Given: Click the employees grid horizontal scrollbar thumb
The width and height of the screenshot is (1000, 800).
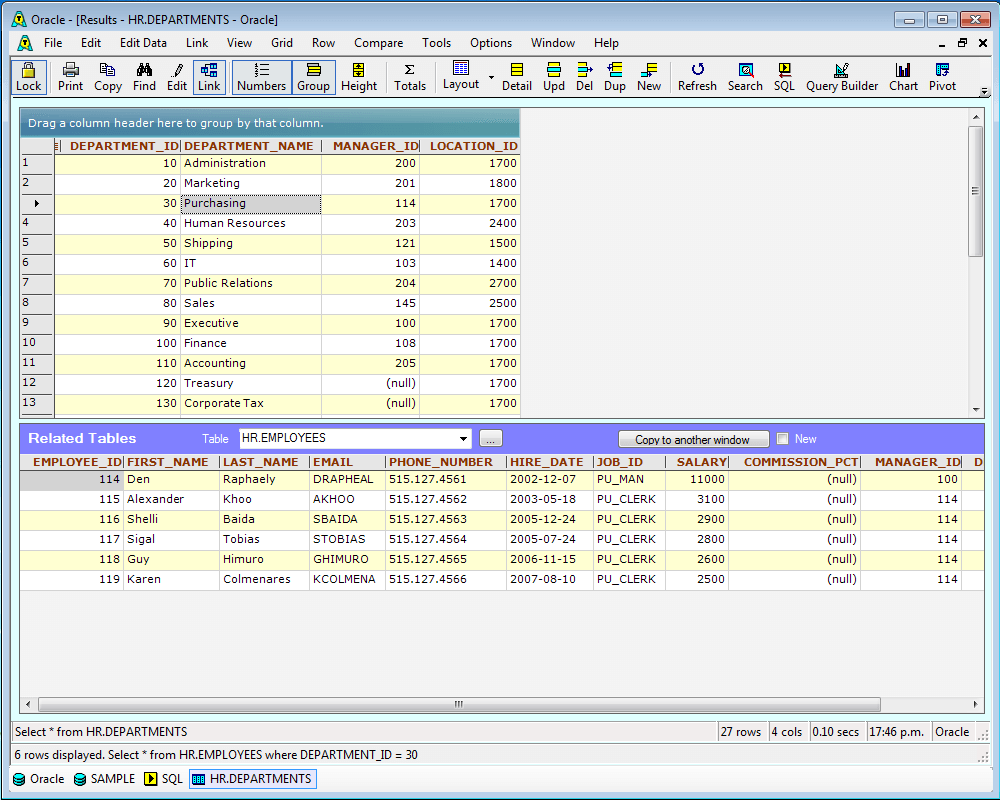Looking at the screenshot, I should click(459, 704).
